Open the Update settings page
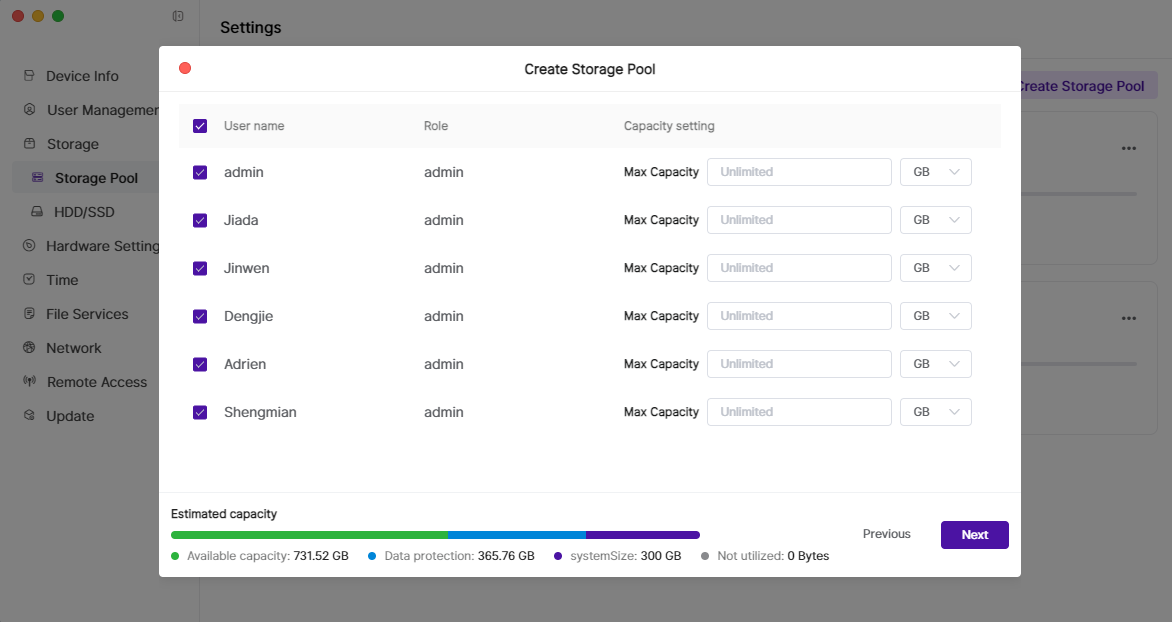 pos(70,416)
